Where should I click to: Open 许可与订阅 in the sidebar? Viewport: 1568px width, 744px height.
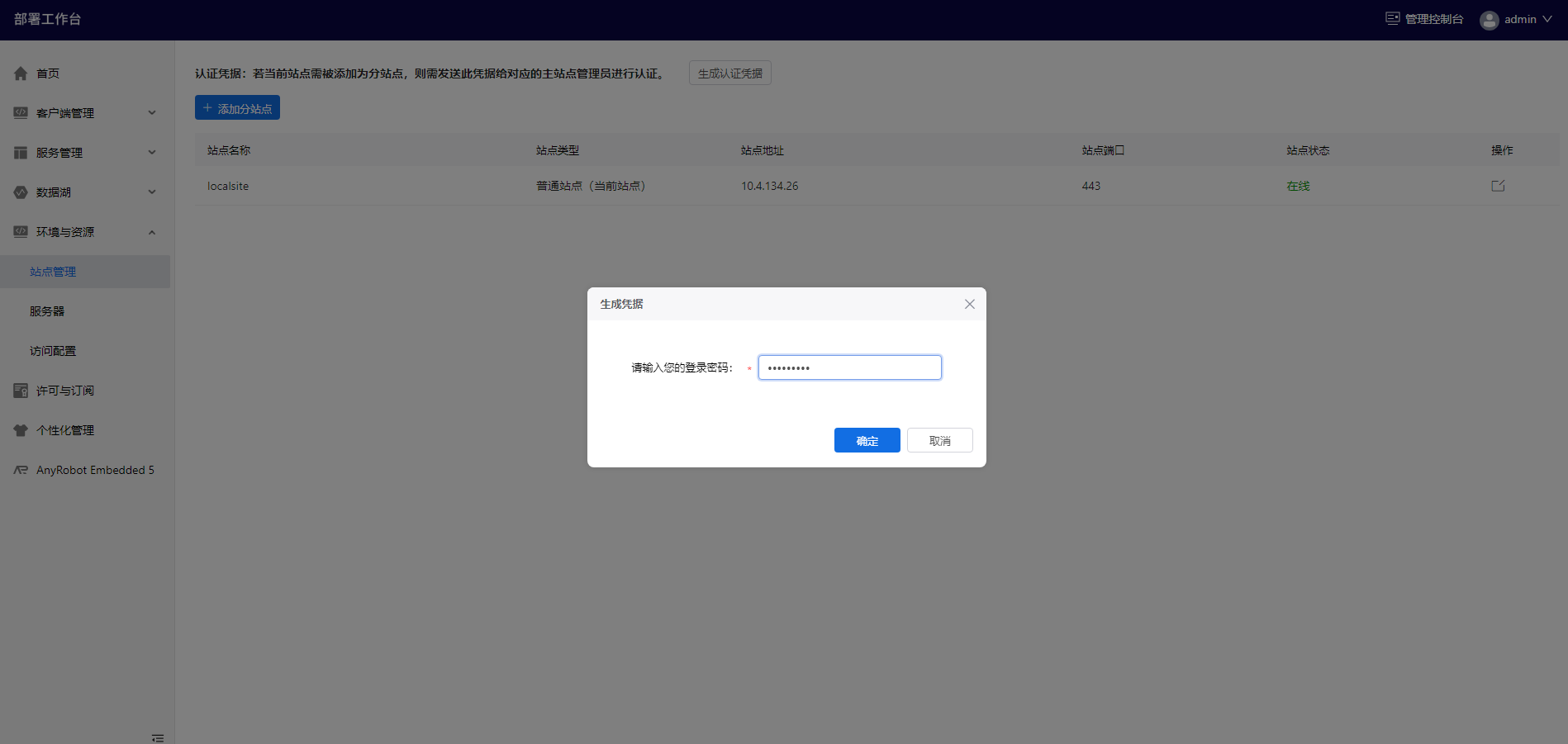pos(65,391)
